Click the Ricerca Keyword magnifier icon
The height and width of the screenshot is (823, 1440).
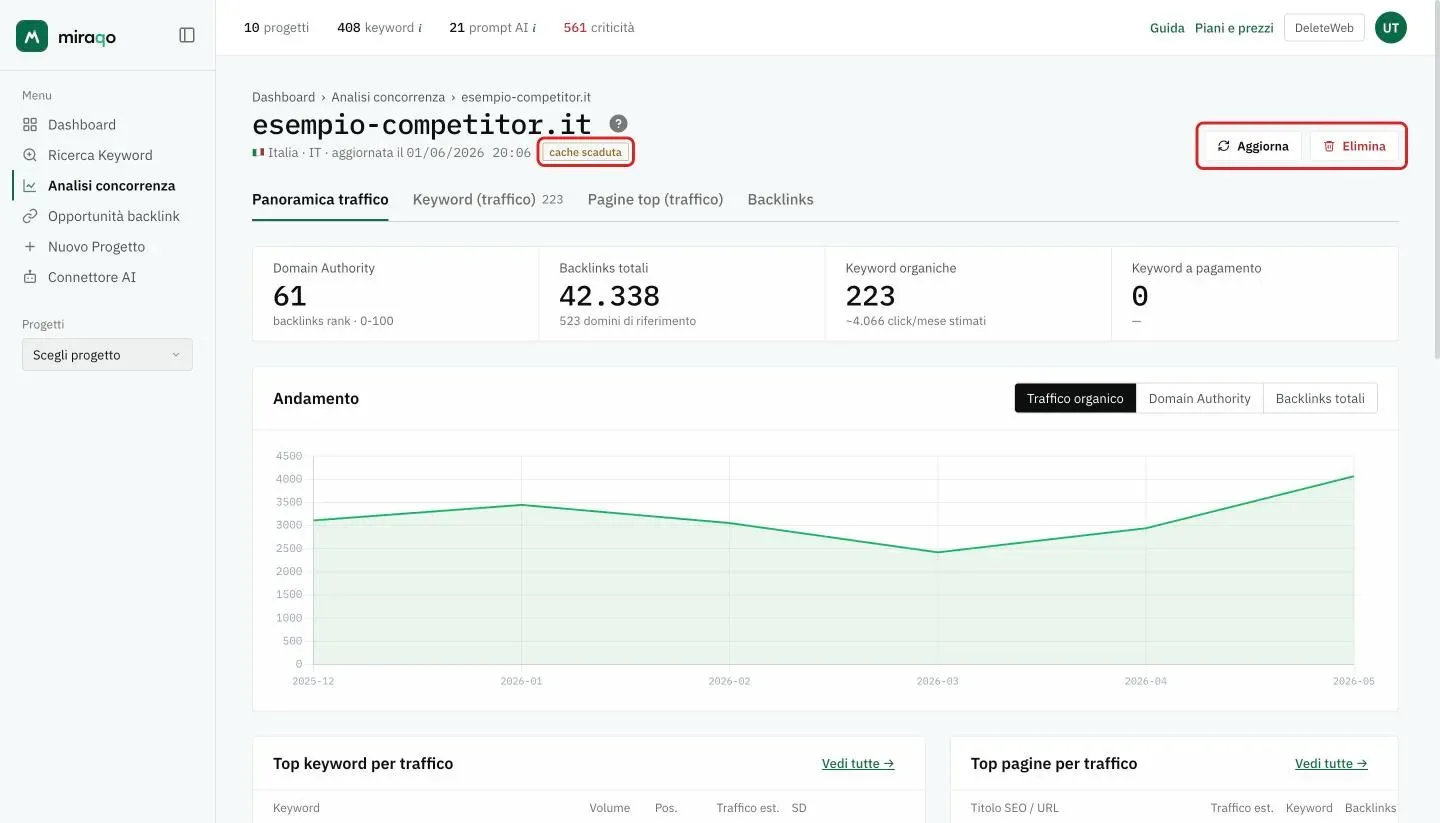30,155
